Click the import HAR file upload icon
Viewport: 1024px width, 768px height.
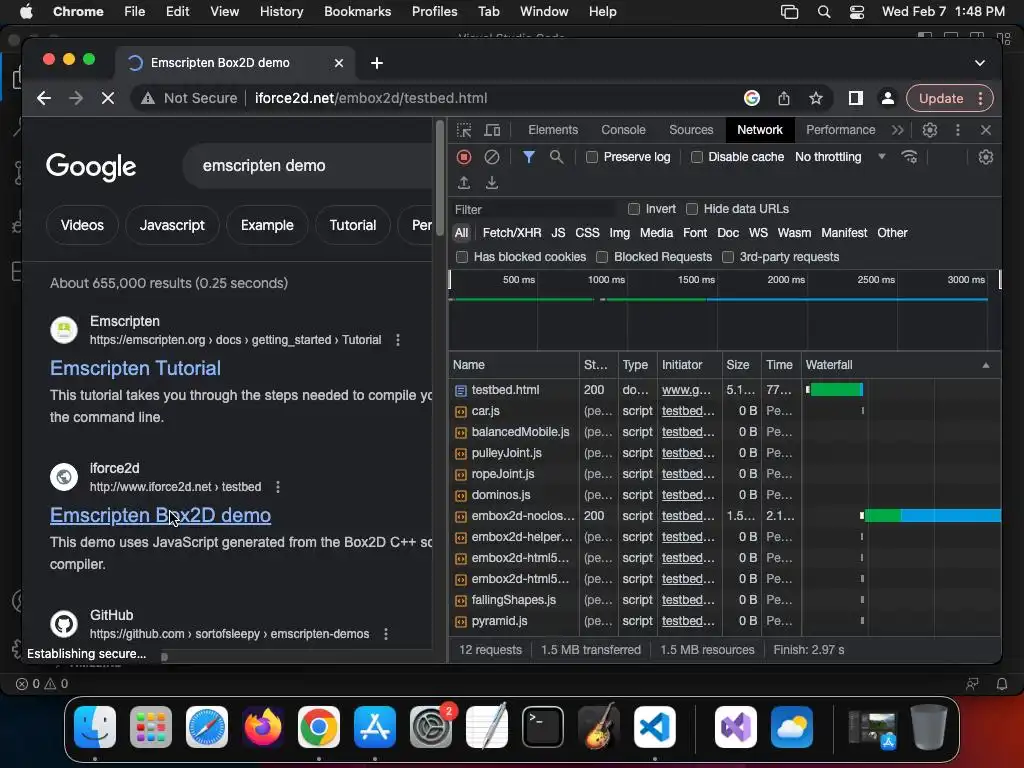(x=464, y=183)
